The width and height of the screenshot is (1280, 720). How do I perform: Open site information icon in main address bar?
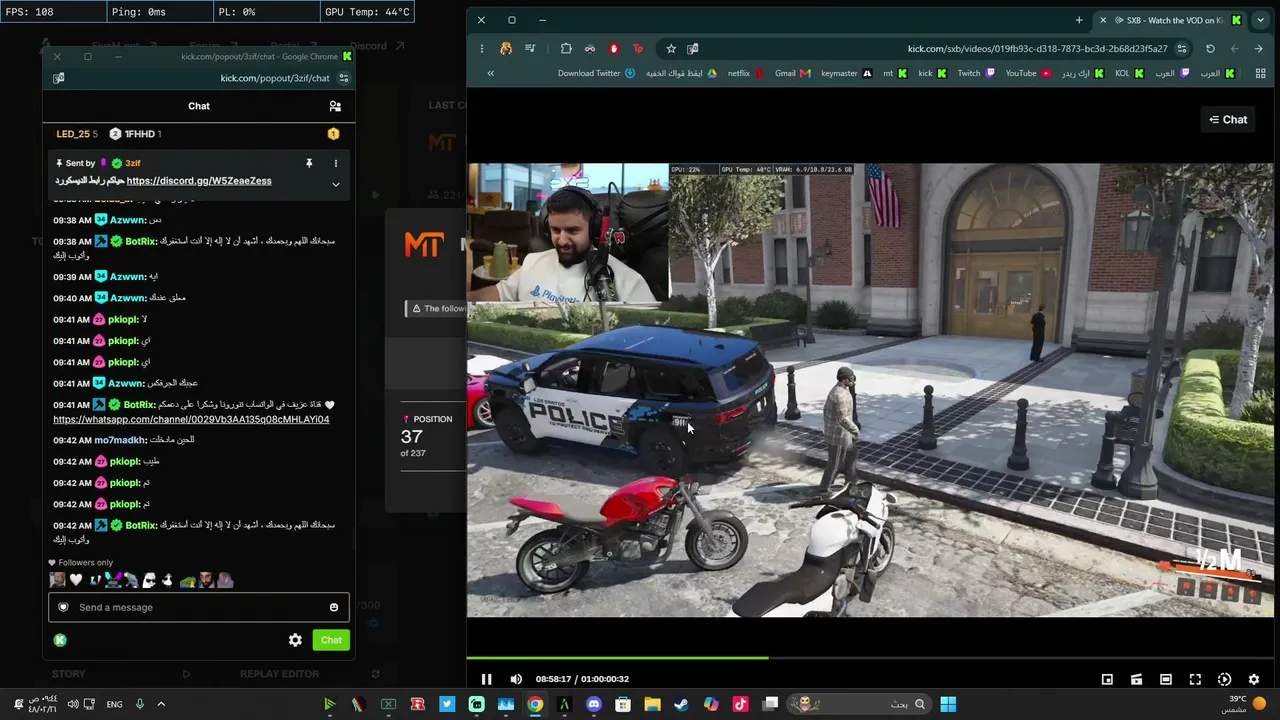click(x=1182, y=48)
